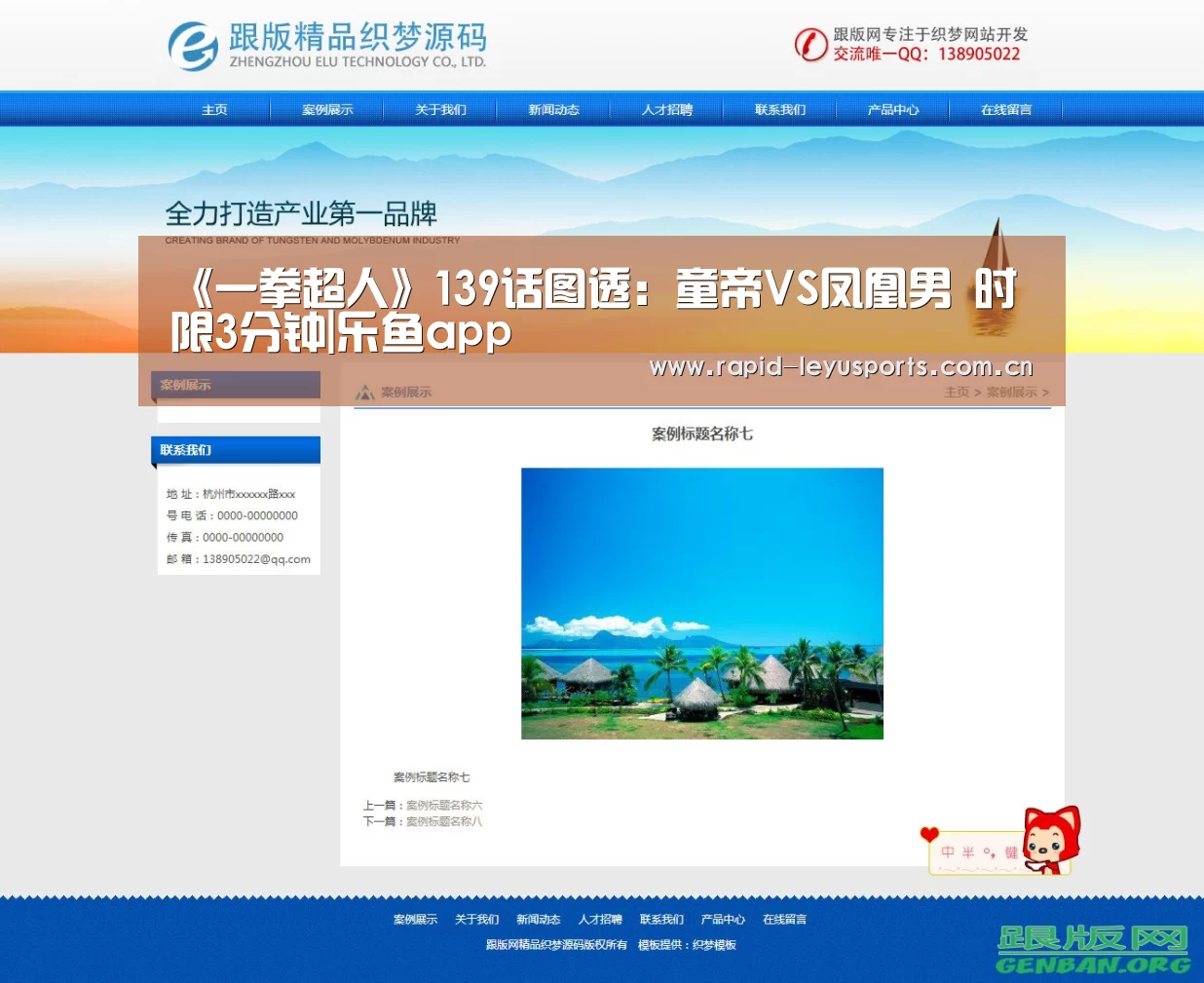The height and width of the screenshot is (983, 1204).
Task: Click the caption 案例标题名称七 below image
Action: tap(432, 777)
